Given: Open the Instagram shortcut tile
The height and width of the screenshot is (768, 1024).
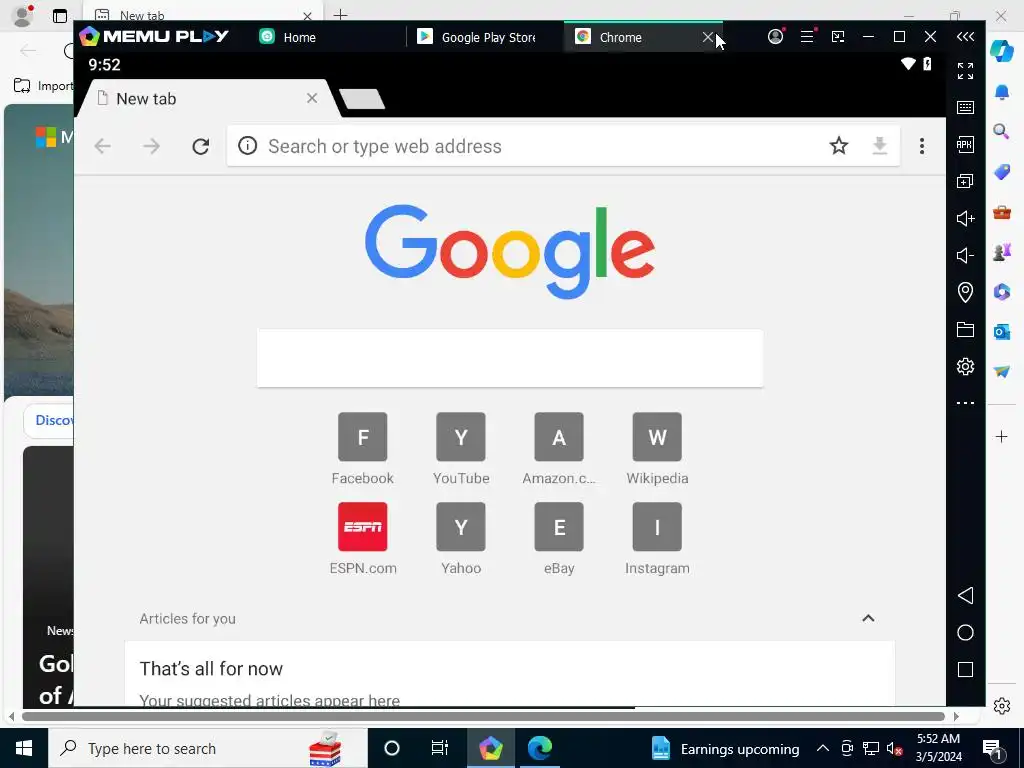Looking at the screenshot, I should (x=657, y=539).
